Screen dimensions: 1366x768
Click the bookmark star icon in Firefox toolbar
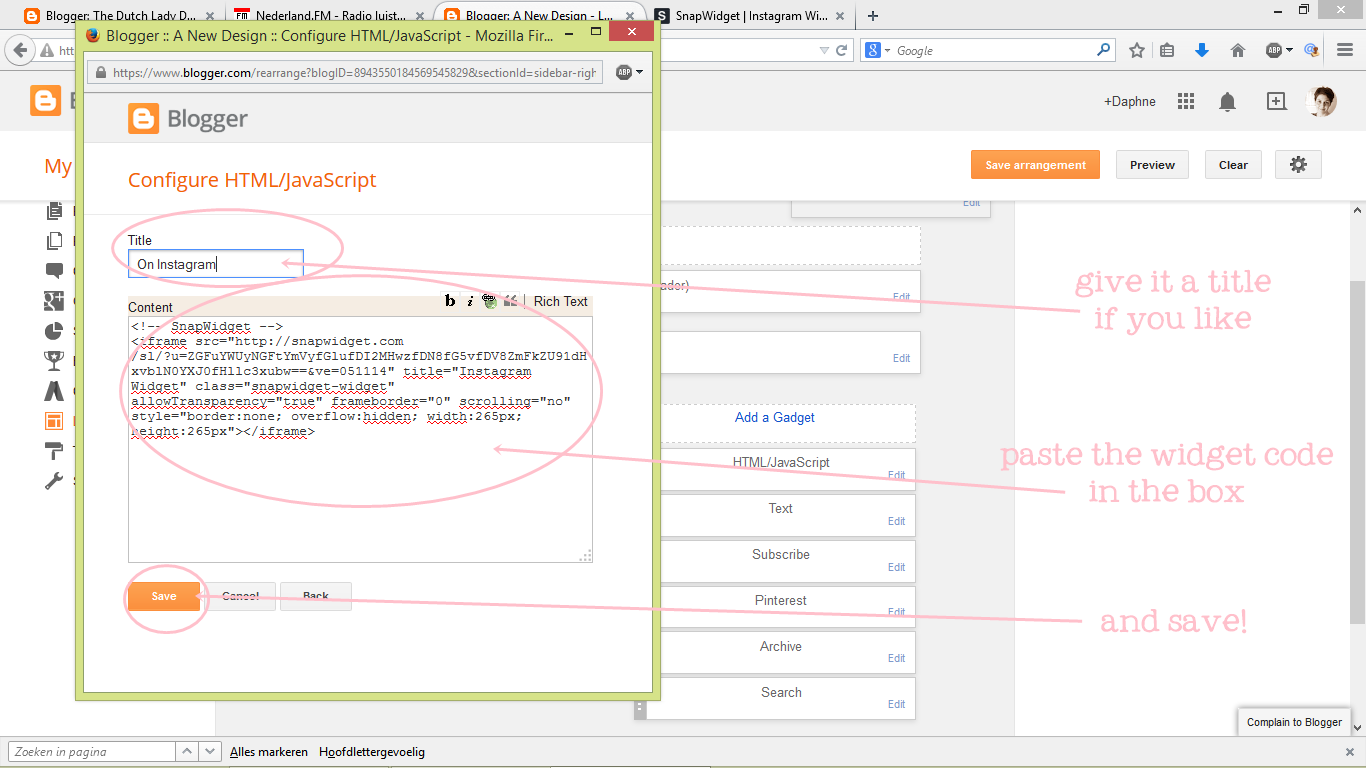[1137, 50]
